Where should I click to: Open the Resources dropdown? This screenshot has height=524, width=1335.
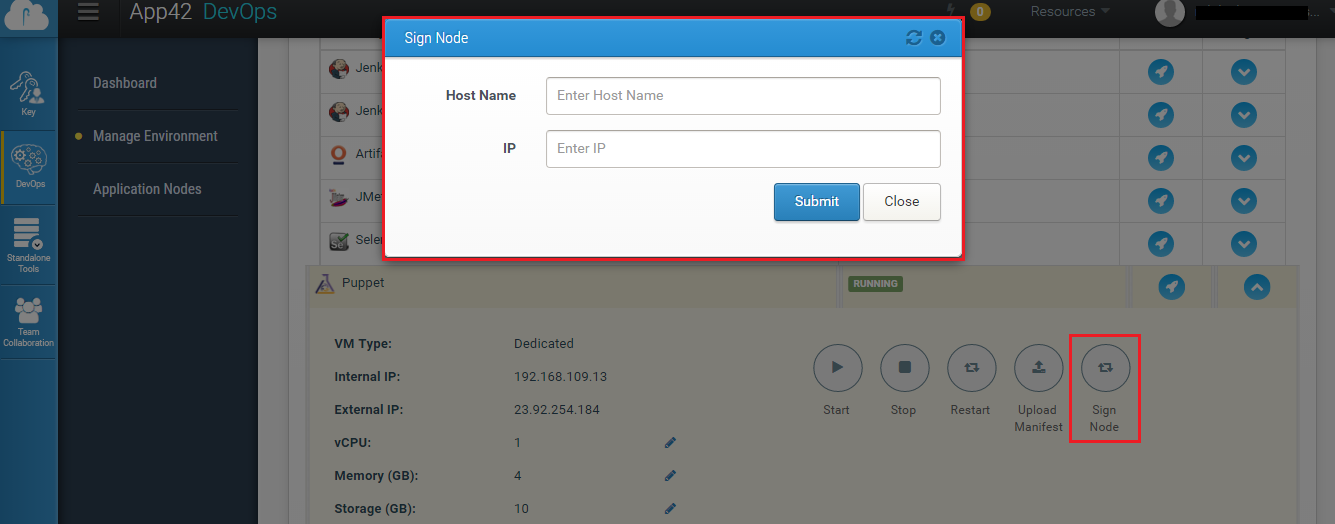pyautogui.click(x=1070, y=12)
